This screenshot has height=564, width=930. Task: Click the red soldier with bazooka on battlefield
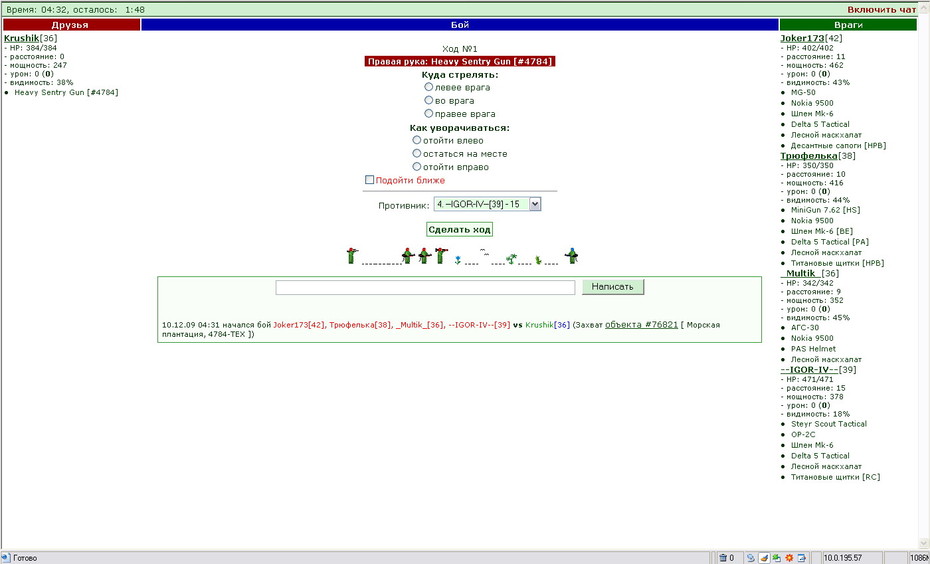point(441,256)
